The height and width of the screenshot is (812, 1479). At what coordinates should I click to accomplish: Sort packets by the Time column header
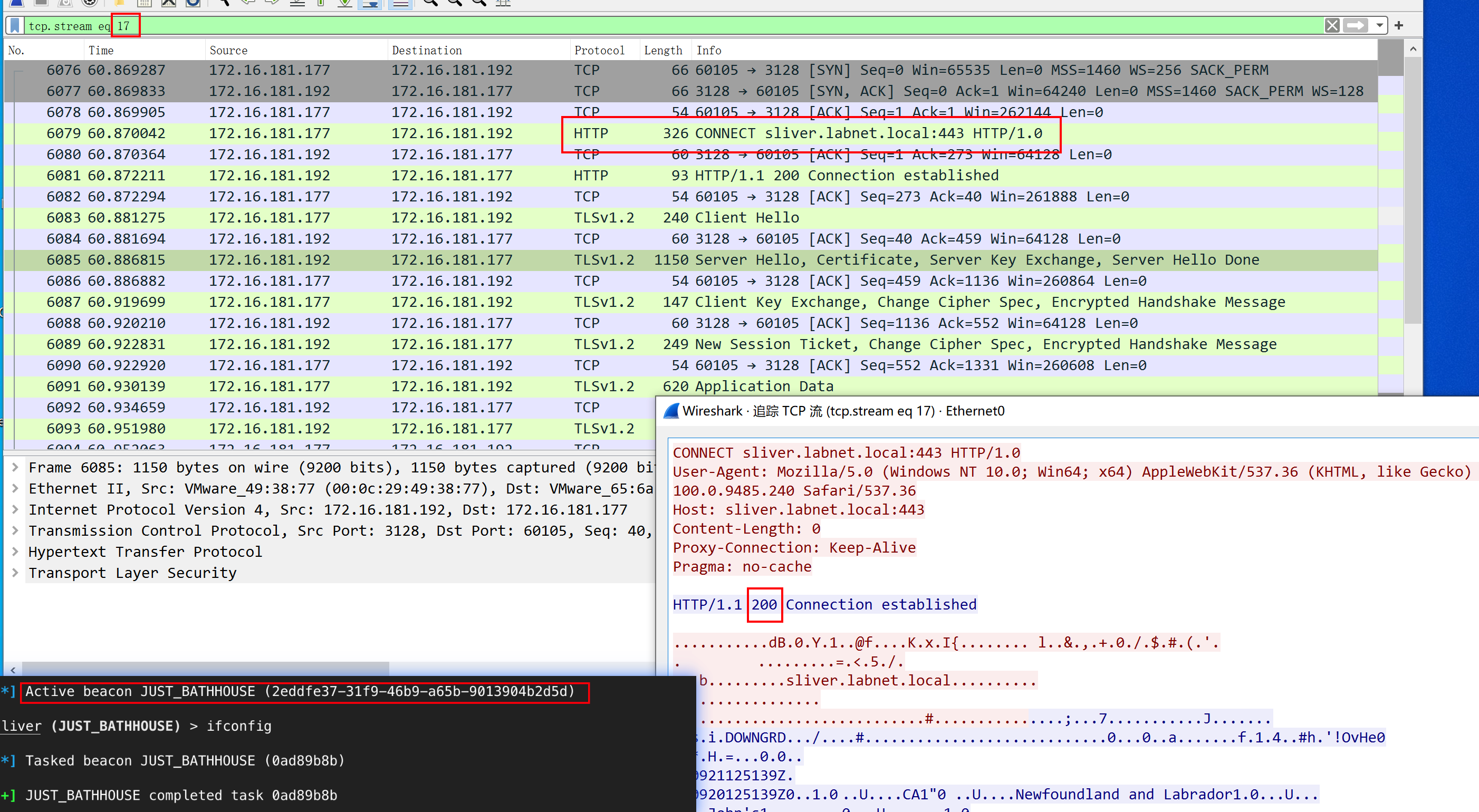[x=145, y=51]
